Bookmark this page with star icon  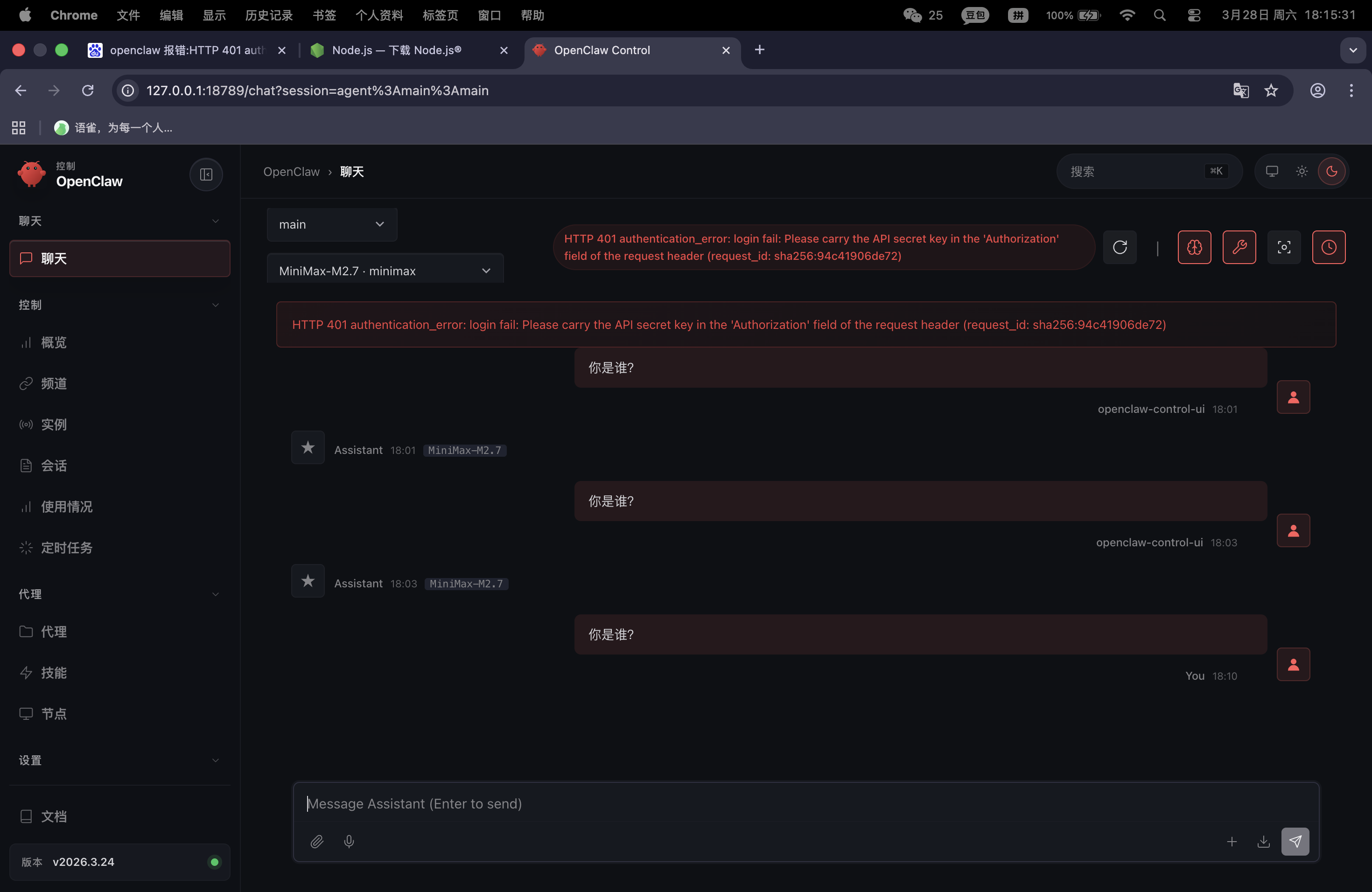tap(1271, 91)
